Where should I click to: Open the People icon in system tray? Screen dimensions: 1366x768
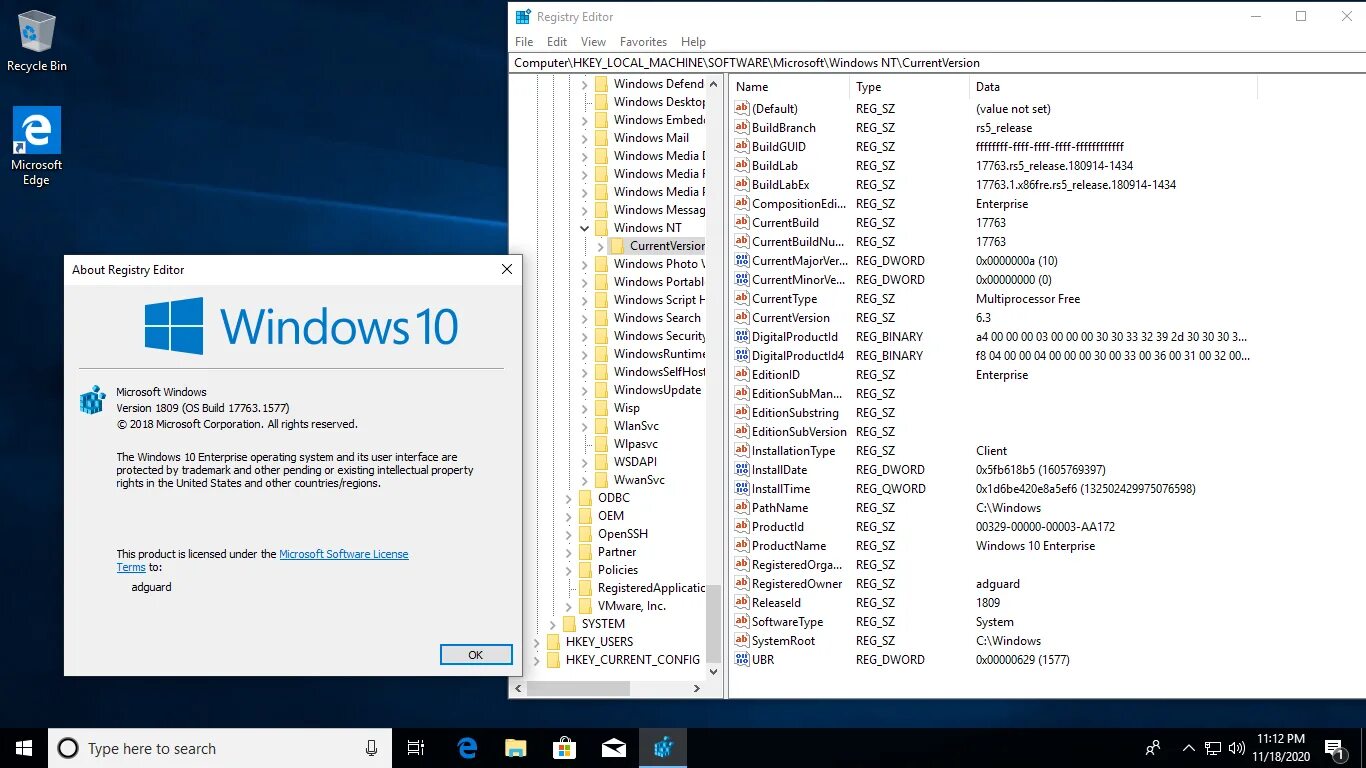pos(1153,748)
